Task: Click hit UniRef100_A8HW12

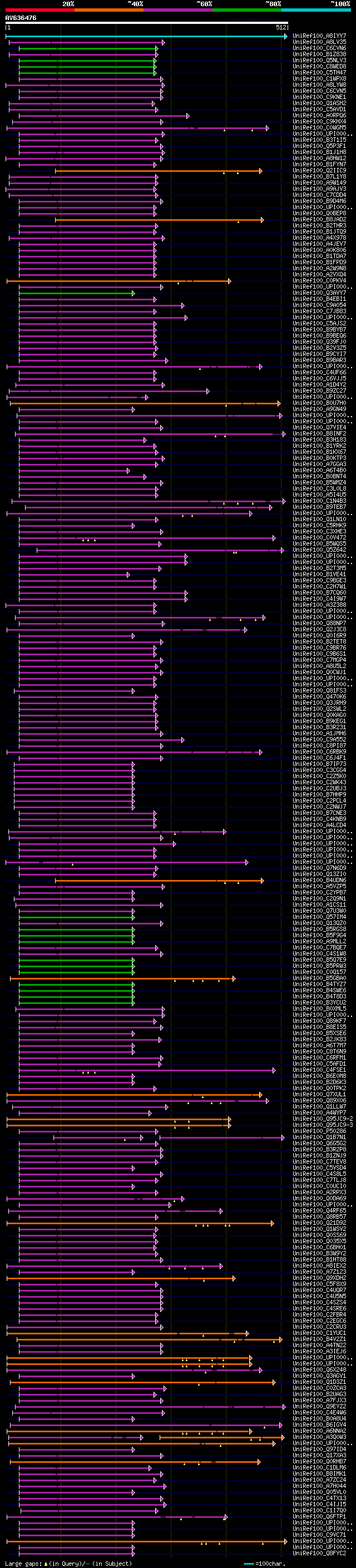Action: (319, 159)
